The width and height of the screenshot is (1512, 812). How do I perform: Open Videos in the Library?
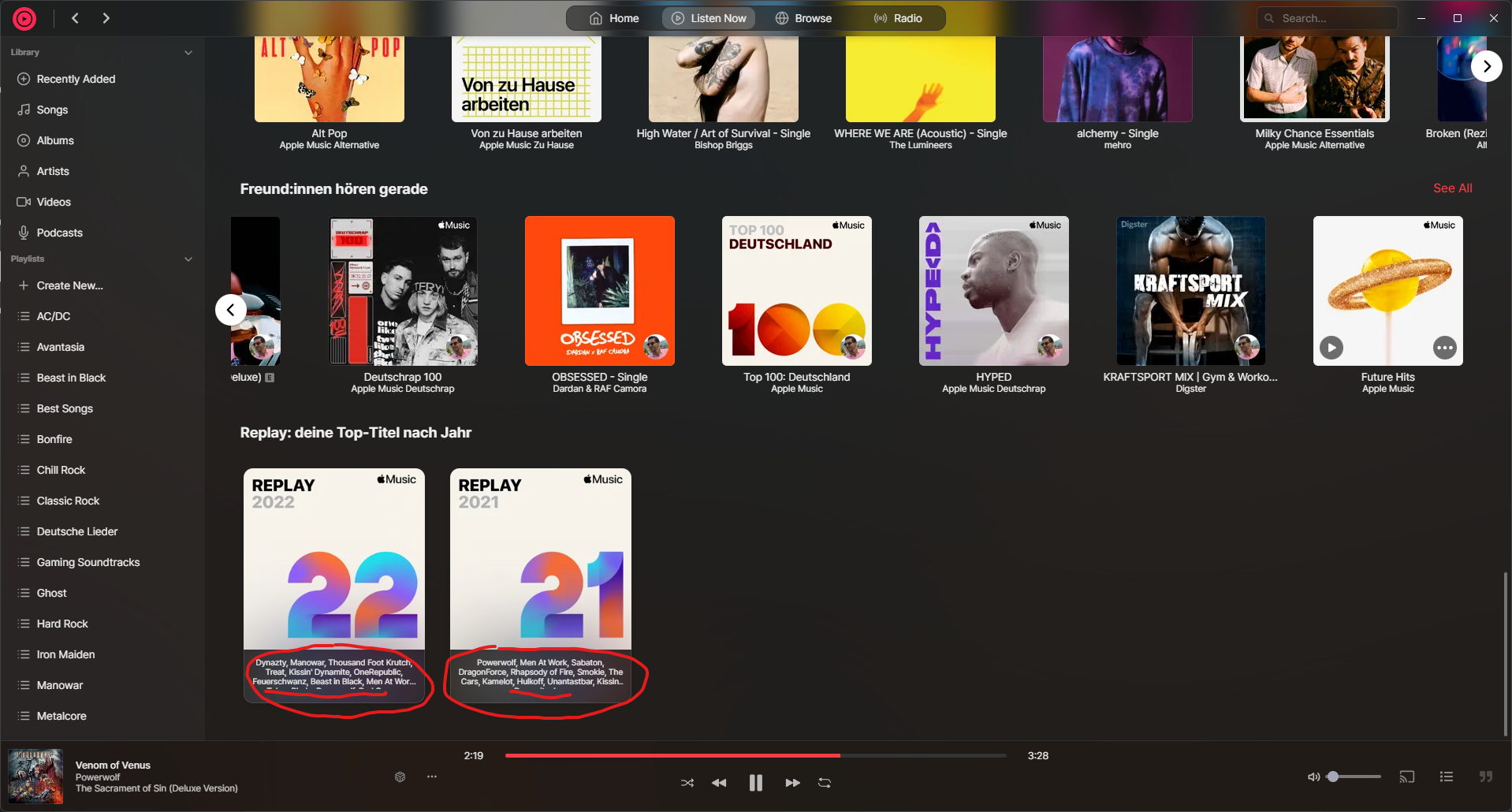pyautogui.click(x=54, y=202)
